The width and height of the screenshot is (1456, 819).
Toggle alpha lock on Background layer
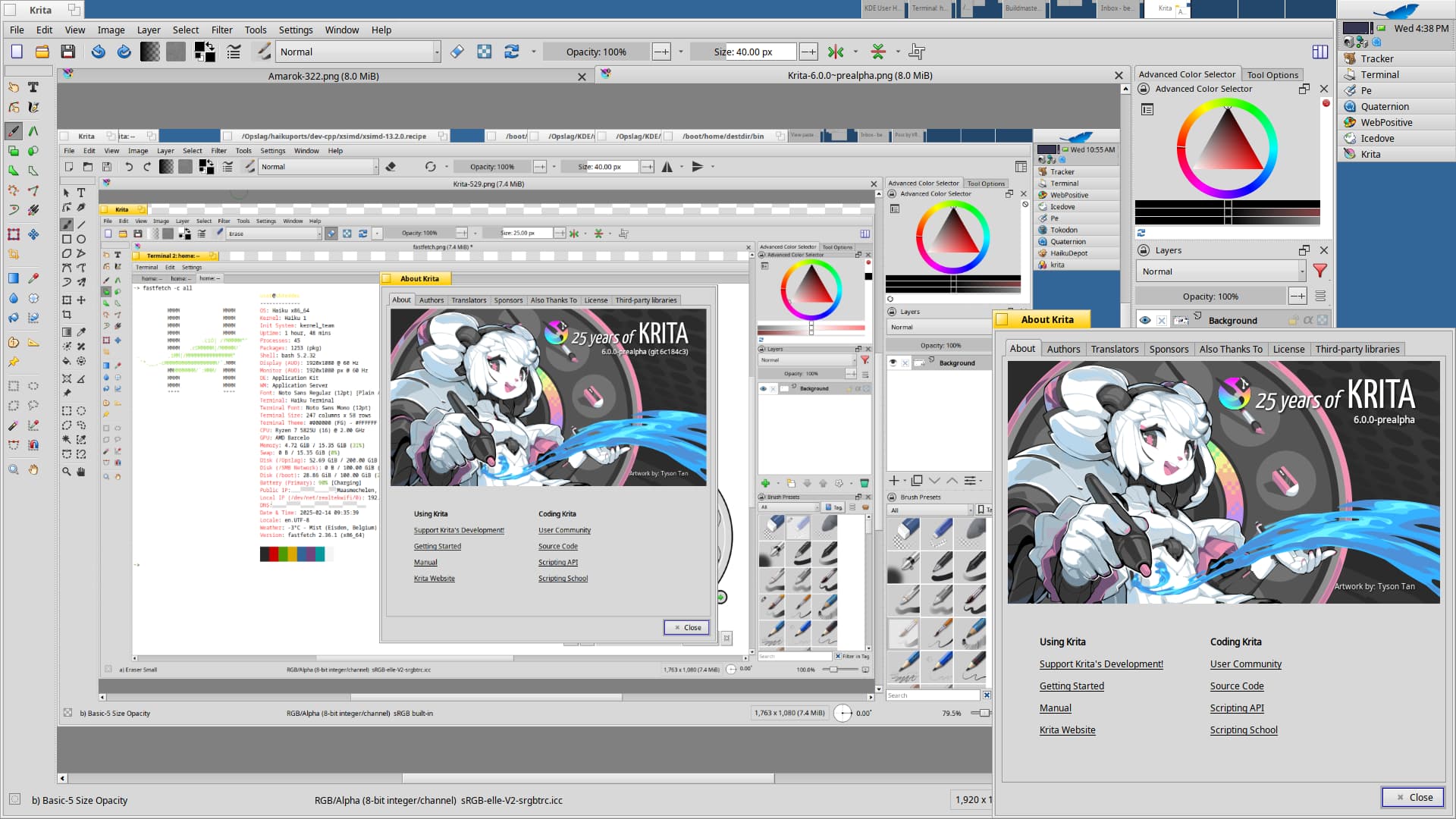pos(1323,320)
